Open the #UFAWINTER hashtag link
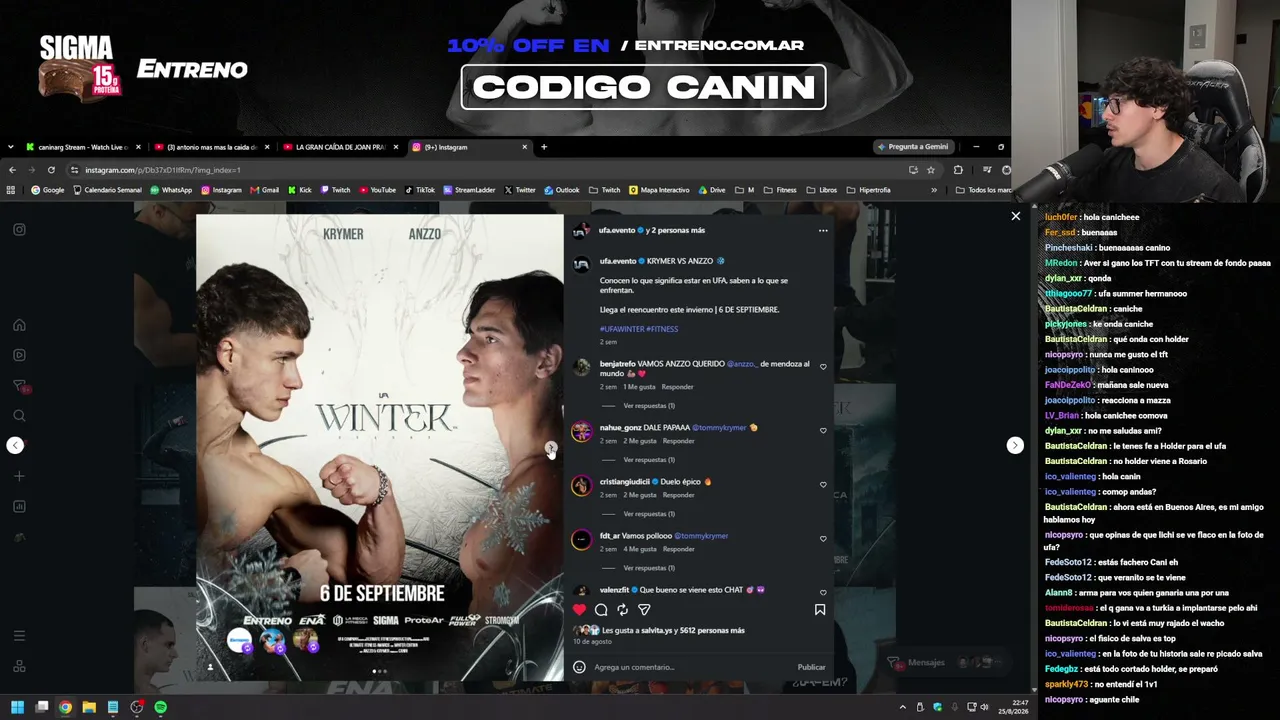 [621, 329]
